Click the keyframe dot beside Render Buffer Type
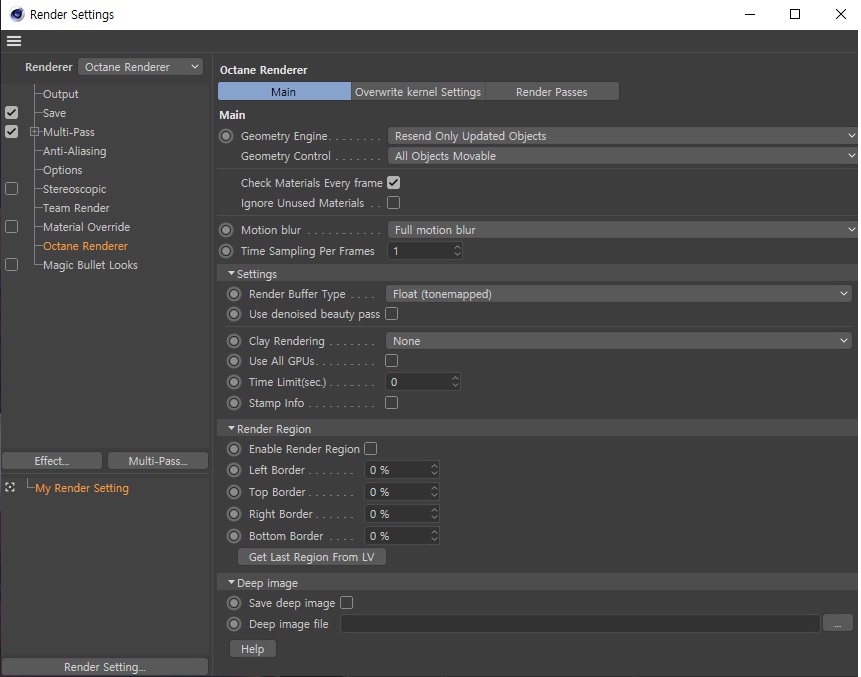The width and height of the screenshot is (861, 677). coord(234,294)
